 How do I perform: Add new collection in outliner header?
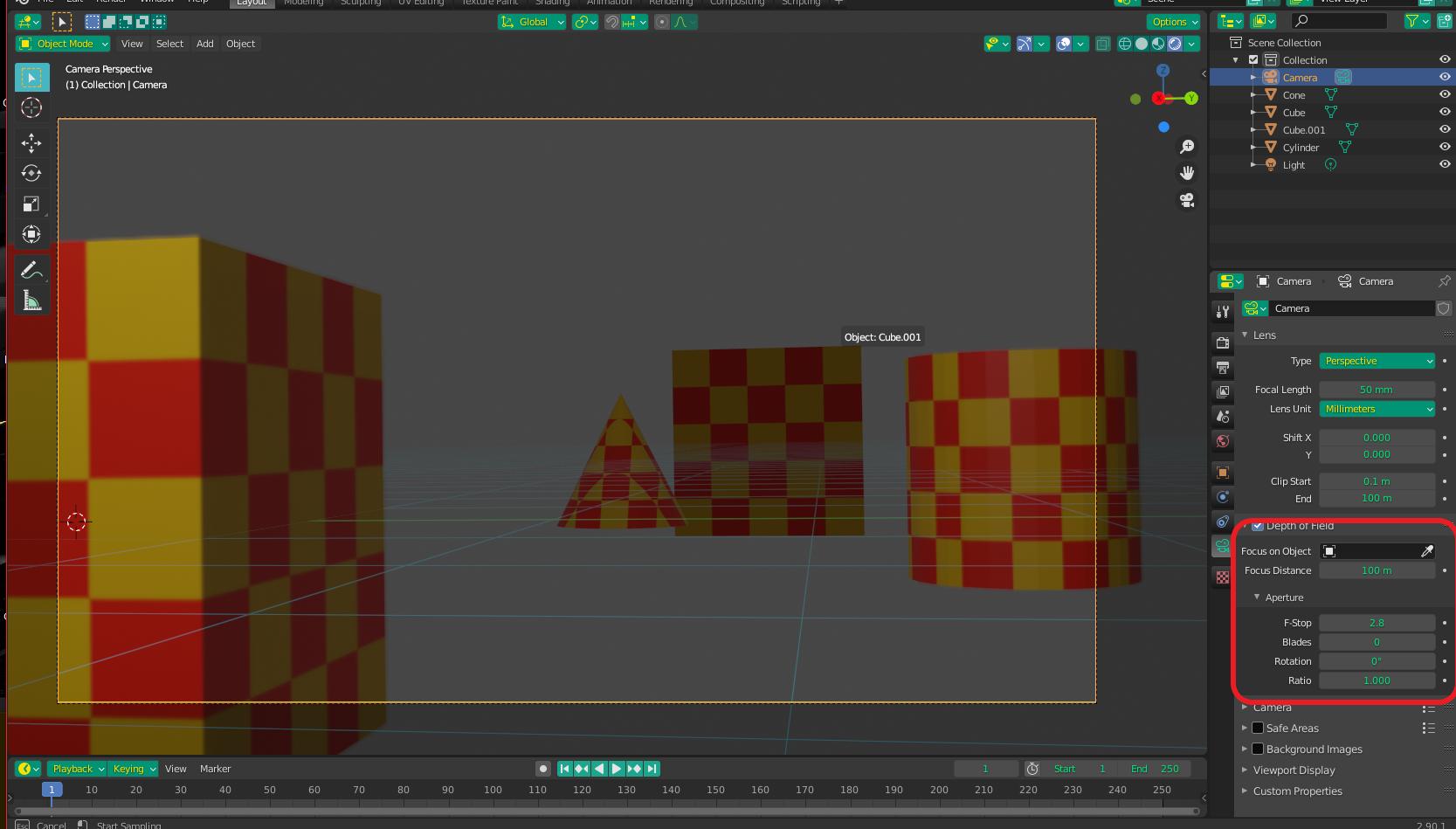(1445, 21)
